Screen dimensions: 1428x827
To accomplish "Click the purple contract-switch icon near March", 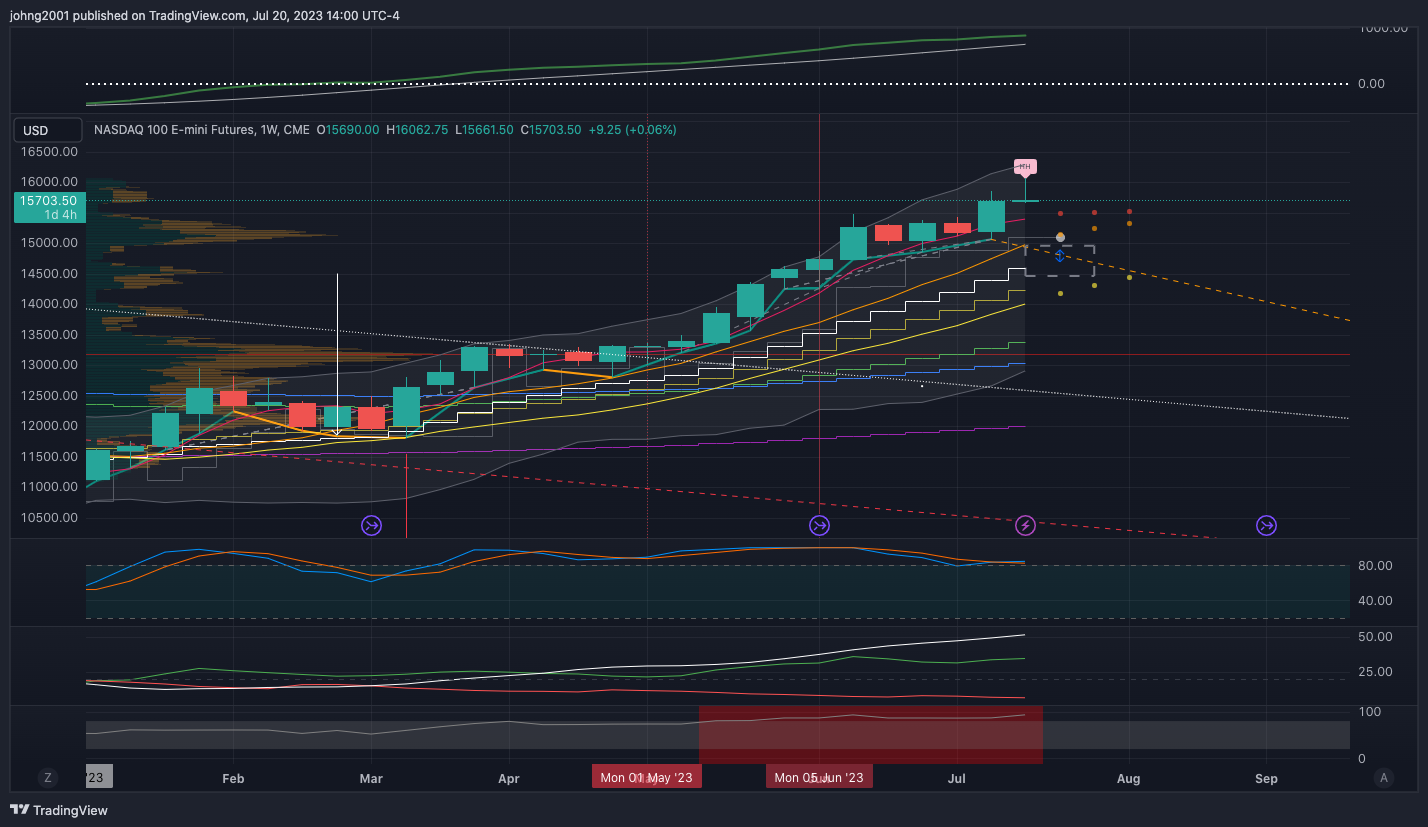I will (x=371, y=525).
